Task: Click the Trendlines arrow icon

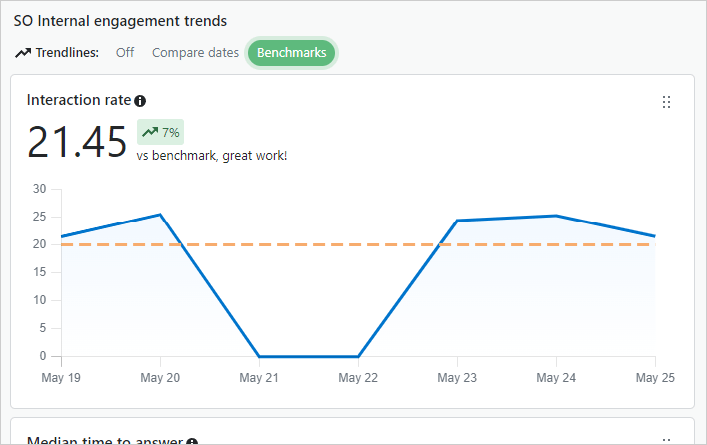Action: point(23,53)
